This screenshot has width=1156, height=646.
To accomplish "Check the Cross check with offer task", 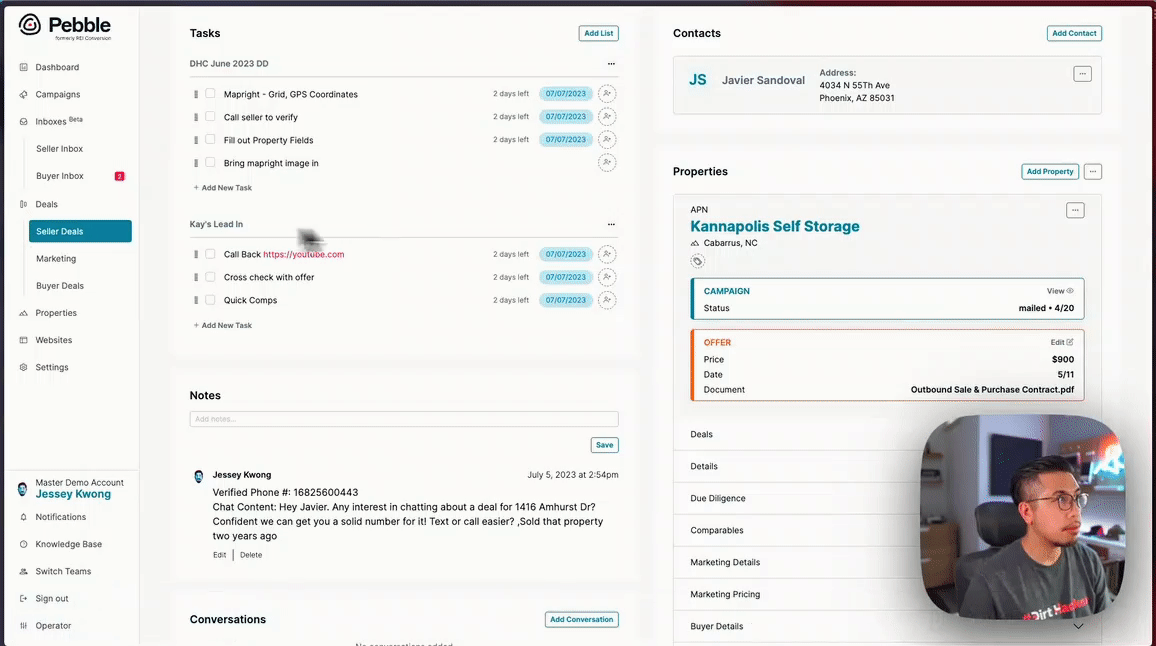I will pyautogui.click(x=210, y=277).
